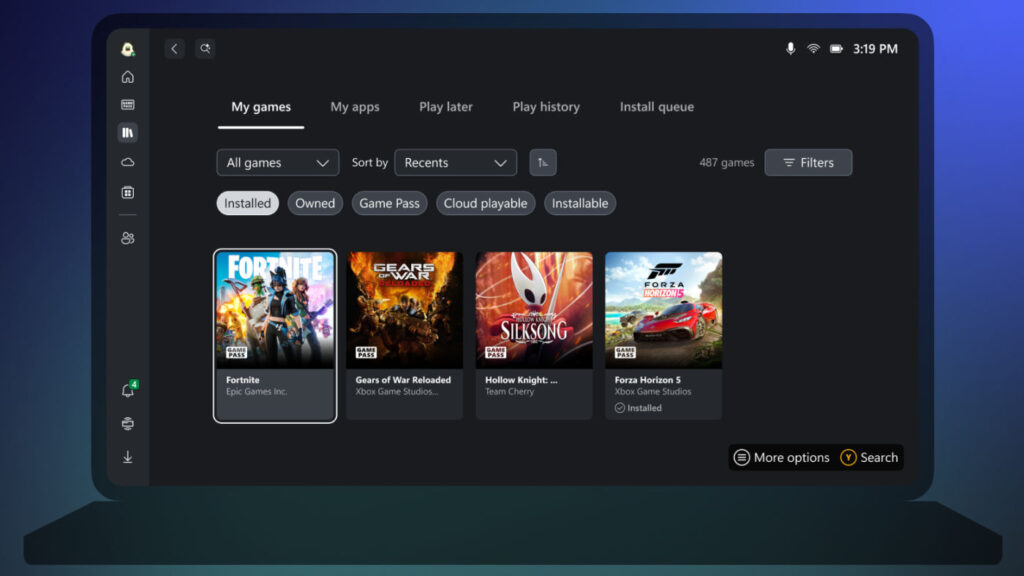
Task: Open the Home icon in the sidebar
Action: 128,76
